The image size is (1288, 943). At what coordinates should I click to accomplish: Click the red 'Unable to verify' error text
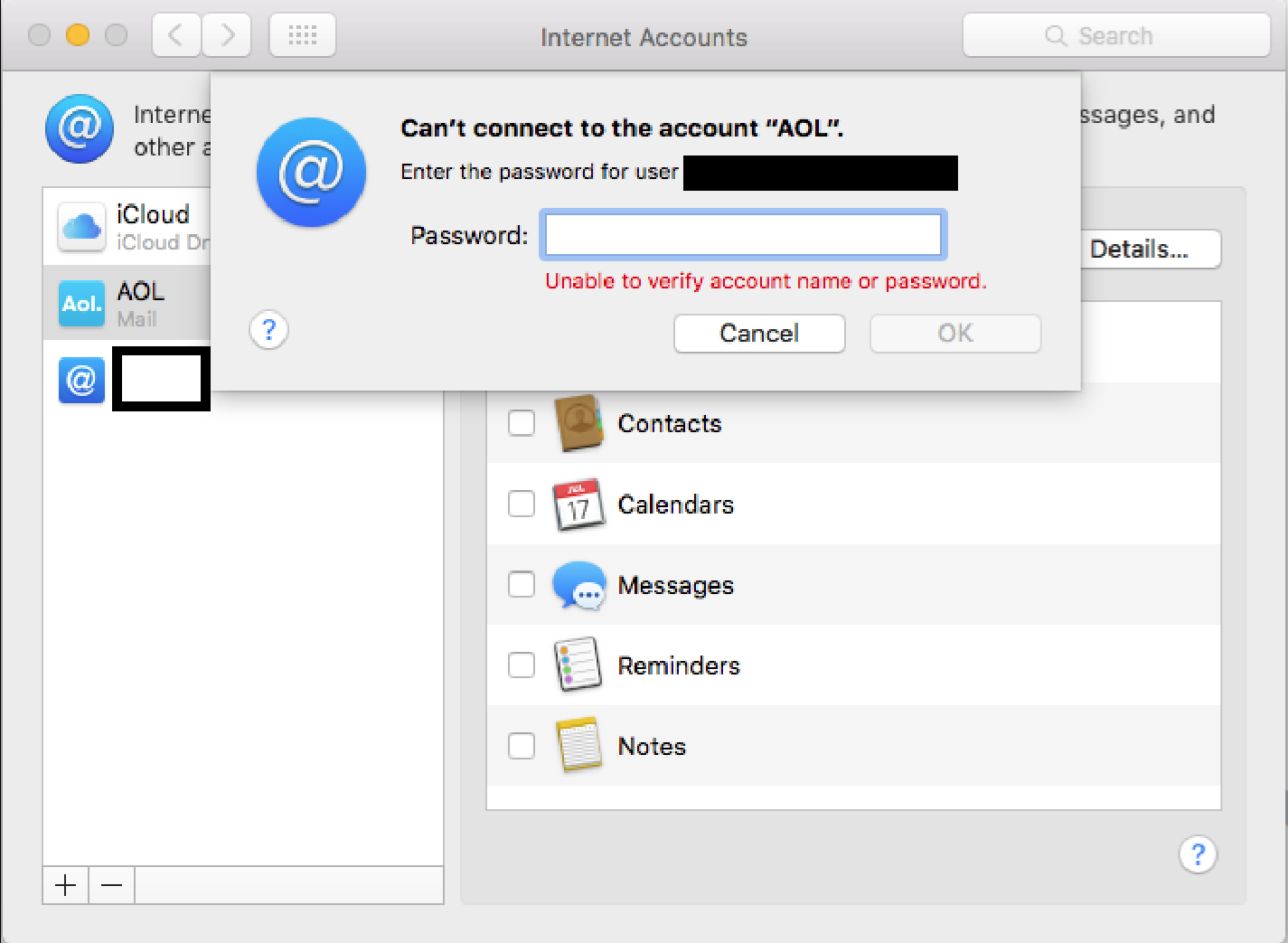tap(766, 281)
